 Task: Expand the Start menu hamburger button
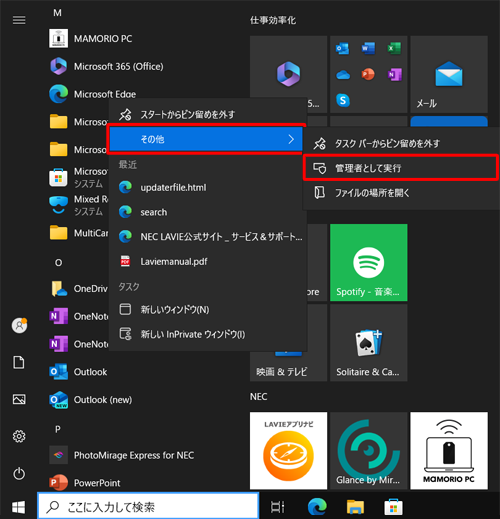point(19,20)
